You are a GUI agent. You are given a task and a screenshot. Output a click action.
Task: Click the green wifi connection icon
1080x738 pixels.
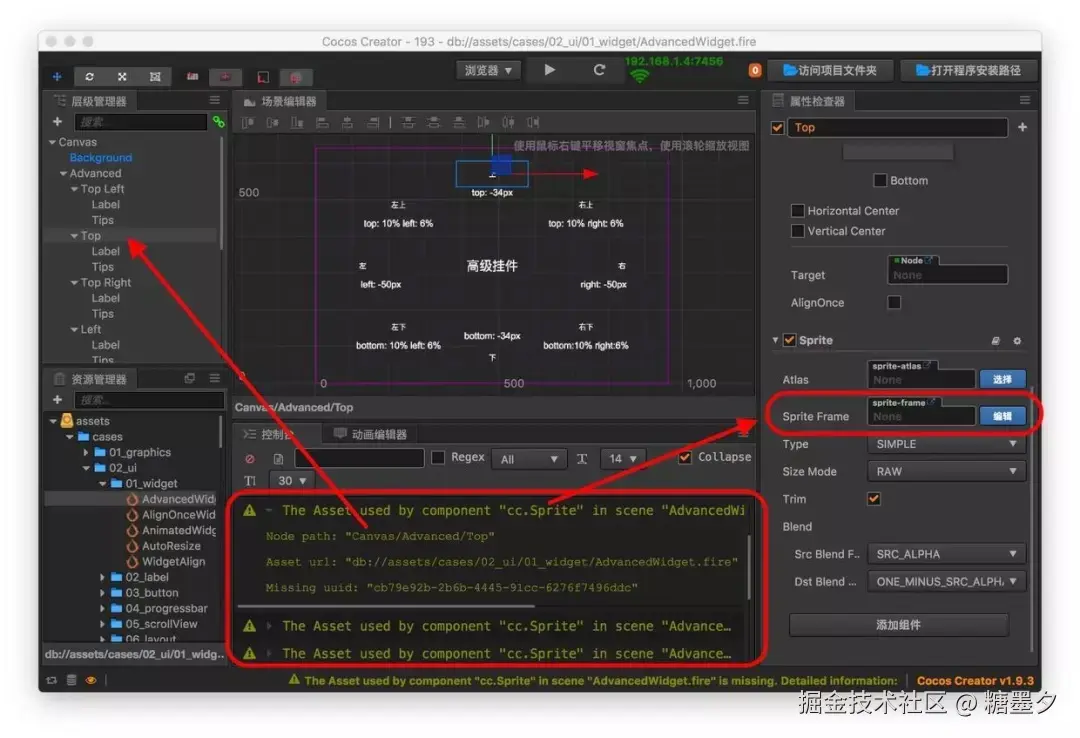click(640, 76)
